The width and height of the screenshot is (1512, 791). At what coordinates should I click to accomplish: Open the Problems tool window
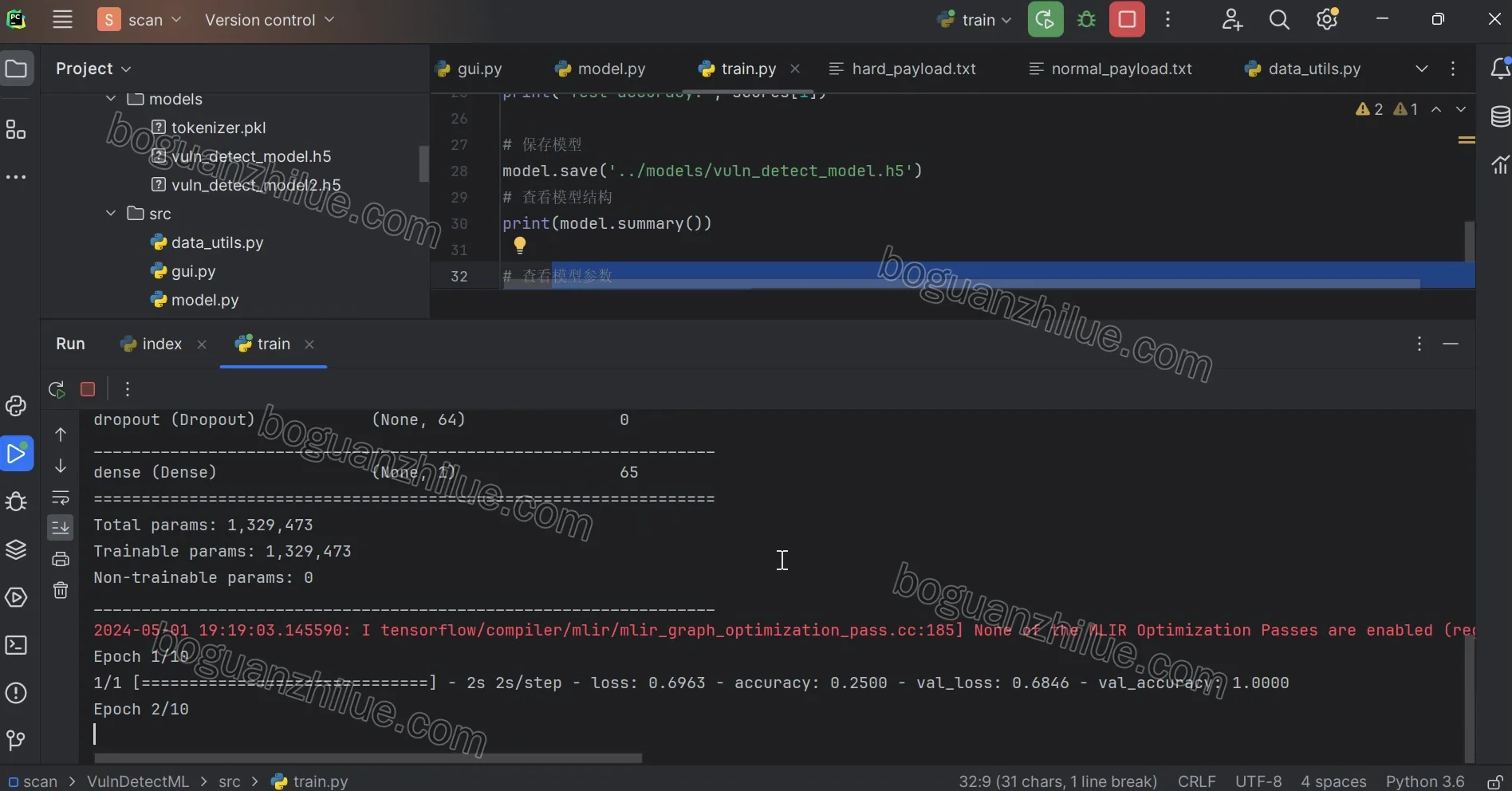pos(16,693)
